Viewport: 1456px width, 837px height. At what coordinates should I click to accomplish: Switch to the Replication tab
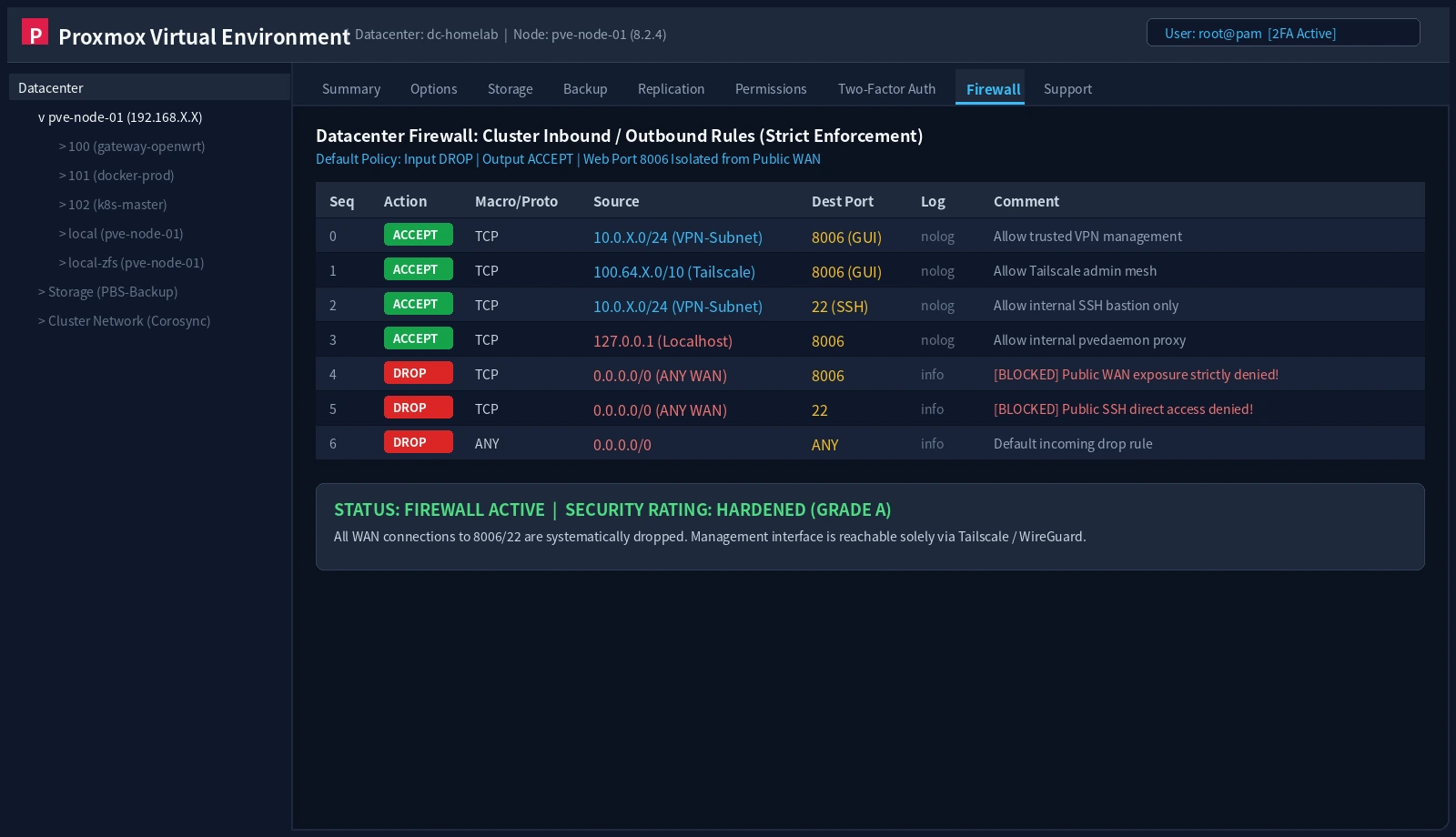point(672,88)
